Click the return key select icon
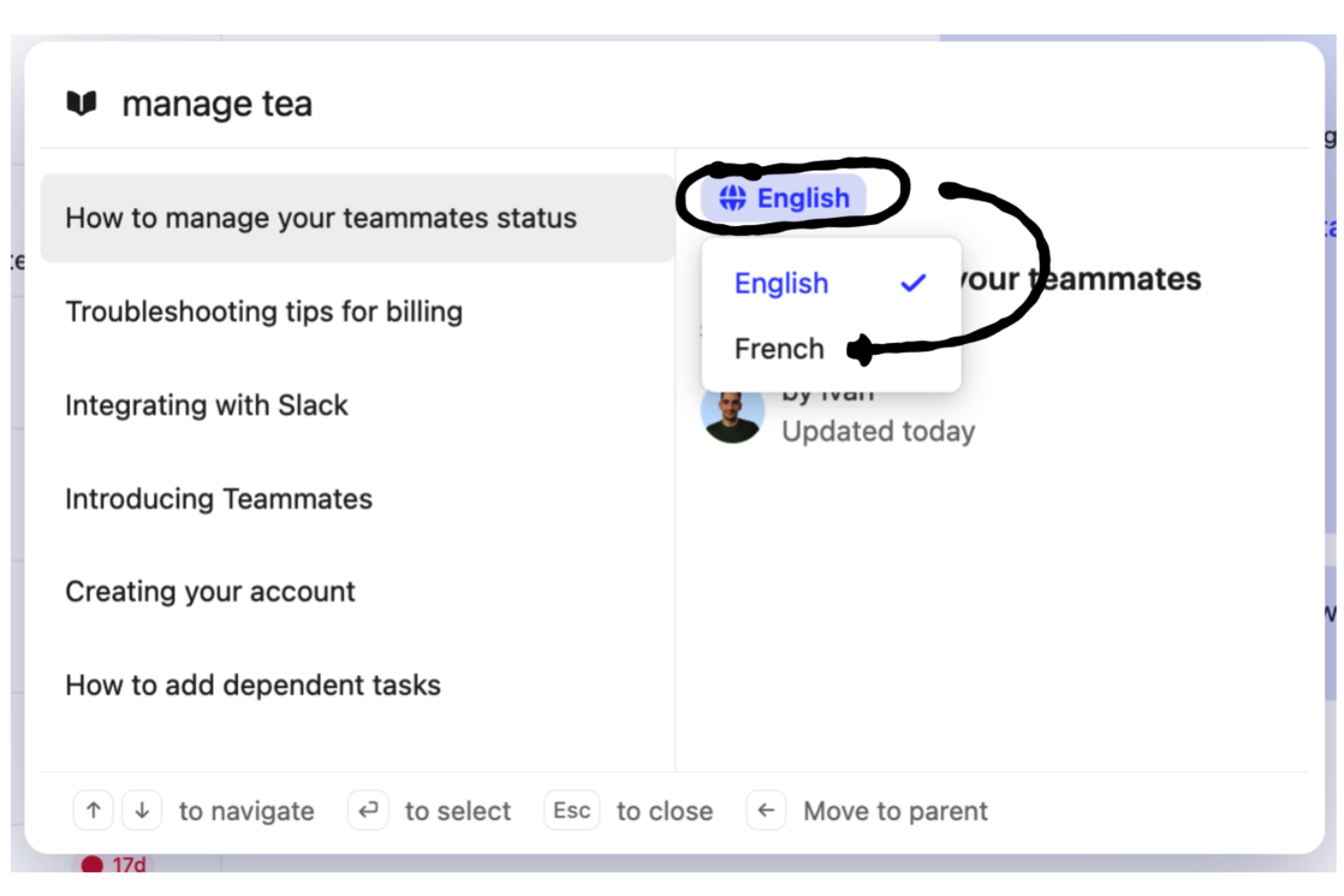This screenshot has height=896, width=1344. [368, 810]
